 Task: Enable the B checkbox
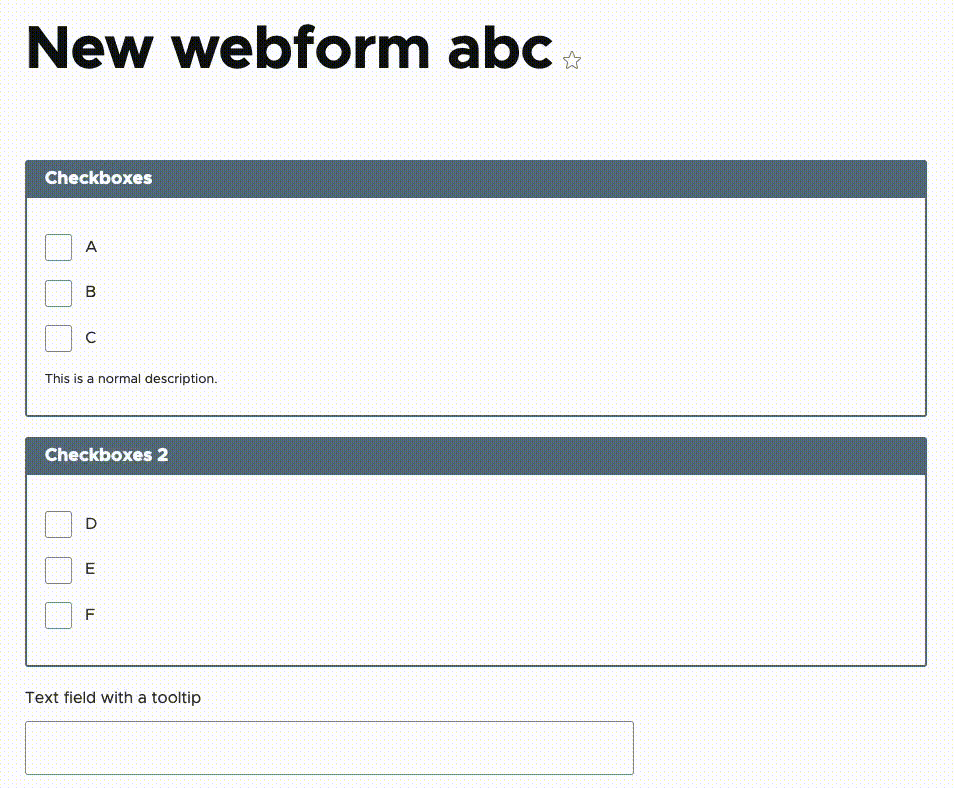58,293
